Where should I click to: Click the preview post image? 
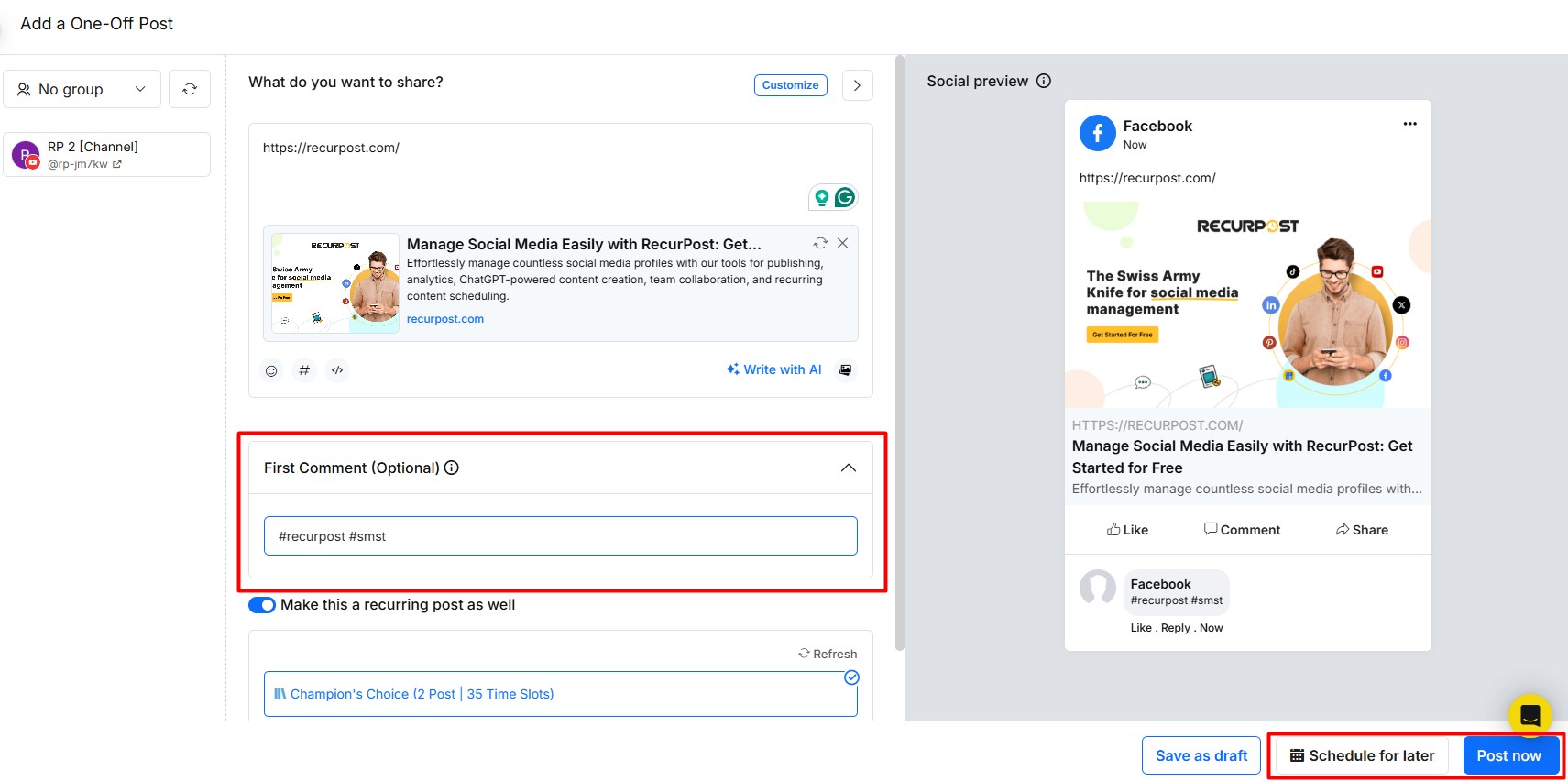point(1247,303)
